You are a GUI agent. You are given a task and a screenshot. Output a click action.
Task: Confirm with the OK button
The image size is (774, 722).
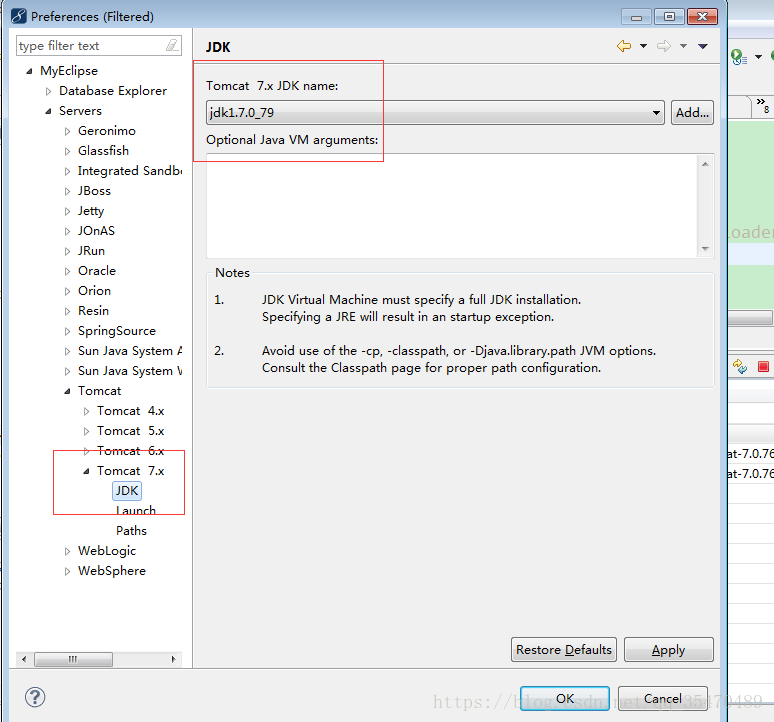(x=565, y=698)
